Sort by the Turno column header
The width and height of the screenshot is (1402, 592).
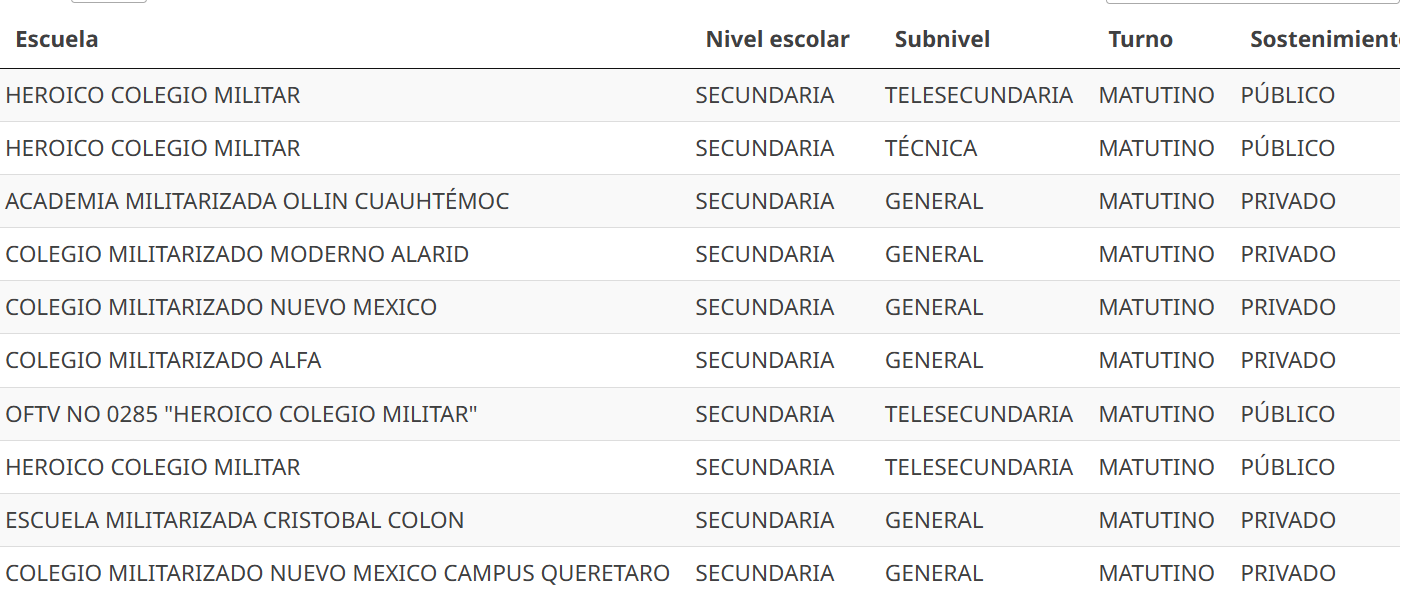(1140, 39)
